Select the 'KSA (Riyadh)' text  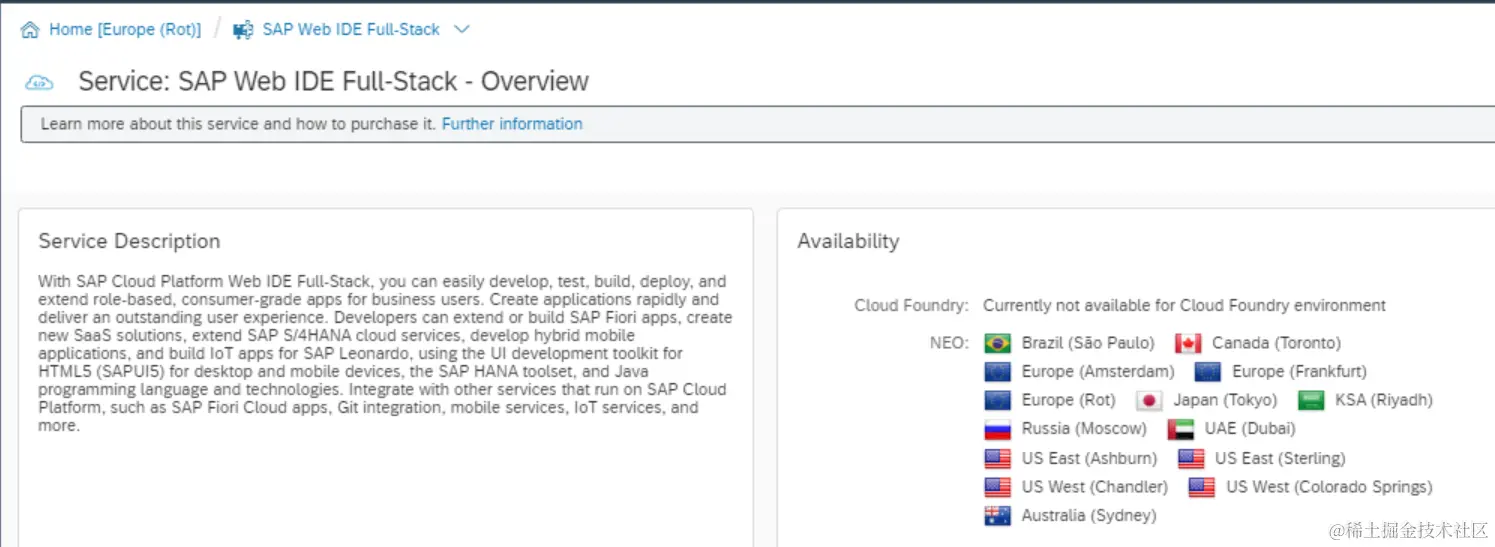(1384, 400)
